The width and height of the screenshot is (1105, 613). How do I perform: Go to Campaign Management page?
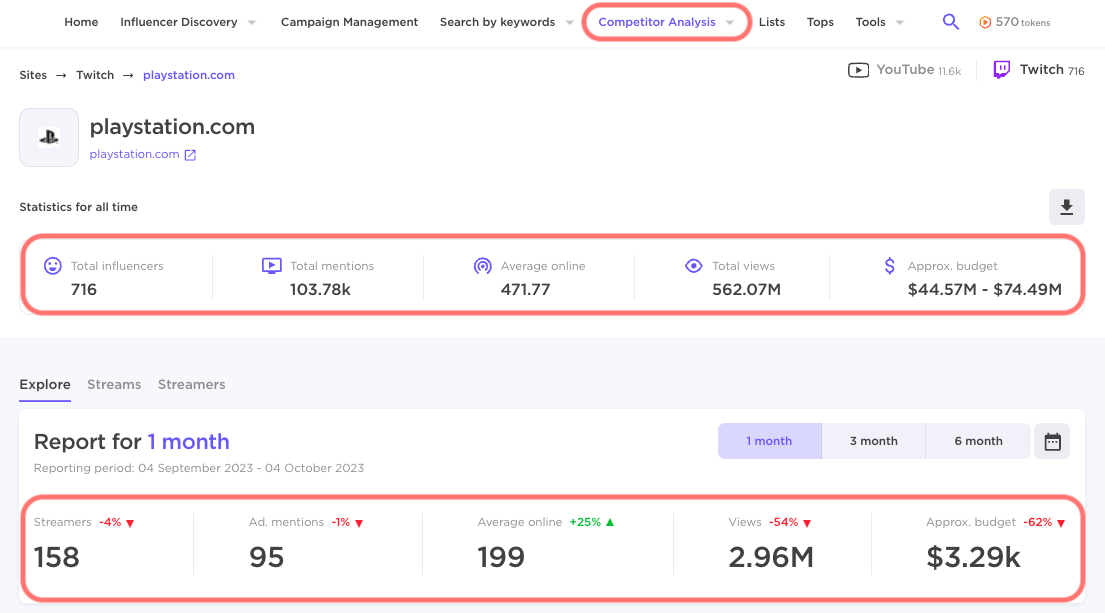click(349, 22)
